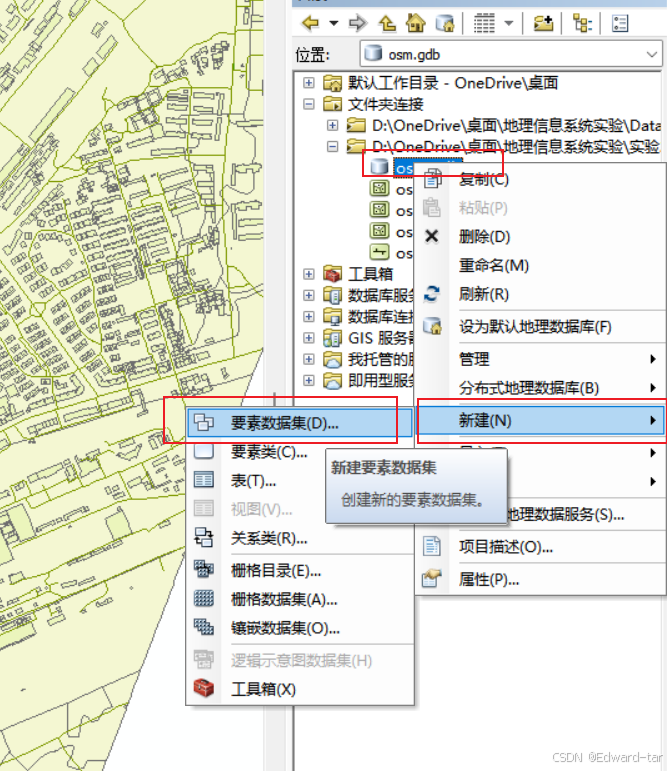Screen dimensions: 667x771
Task: Go to default geodatabase toolbar icon
Action: pos(445,23)
